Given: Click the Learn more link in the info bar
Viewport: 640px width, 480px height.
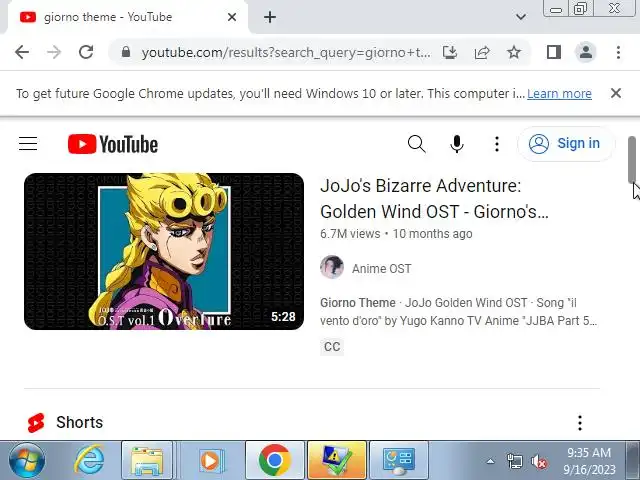Looking at the screenshot, I should click(x=559, y=93).
